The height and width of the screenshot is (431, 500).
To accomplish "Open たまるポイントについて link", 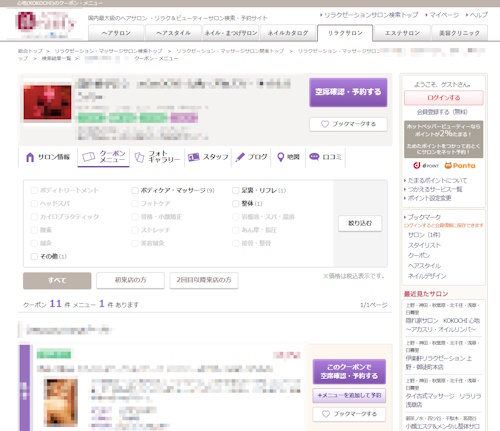I will click(437, 180).
